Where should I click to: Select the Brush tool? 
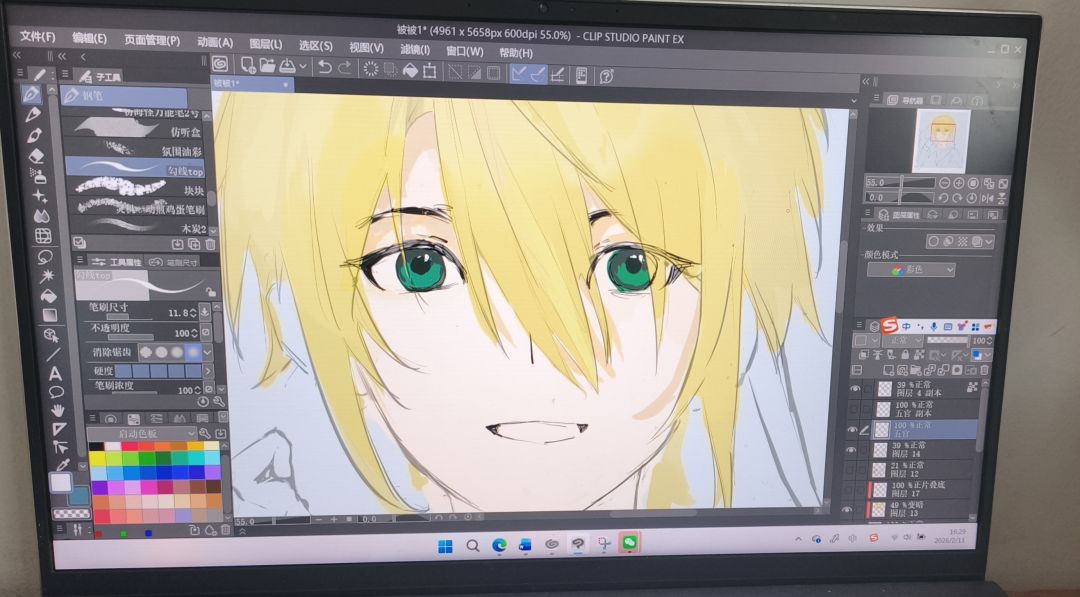pos(34,135)
